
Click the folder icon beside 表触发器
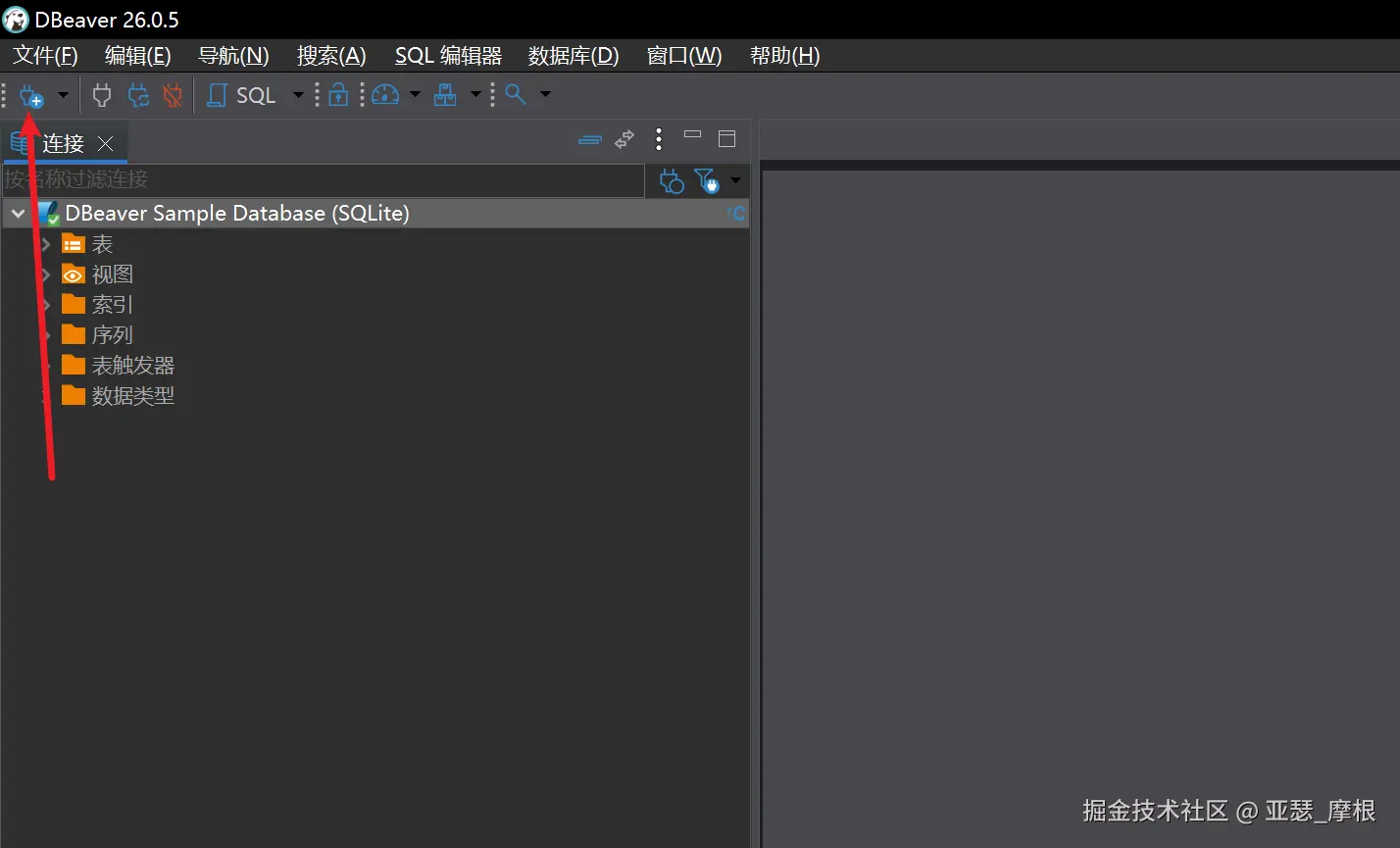click(74, 366)
